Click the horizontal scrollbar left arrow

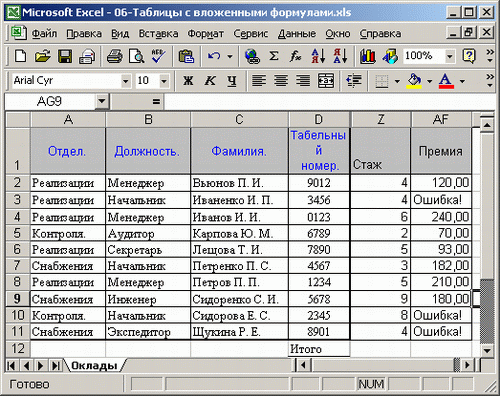(303, 365)
